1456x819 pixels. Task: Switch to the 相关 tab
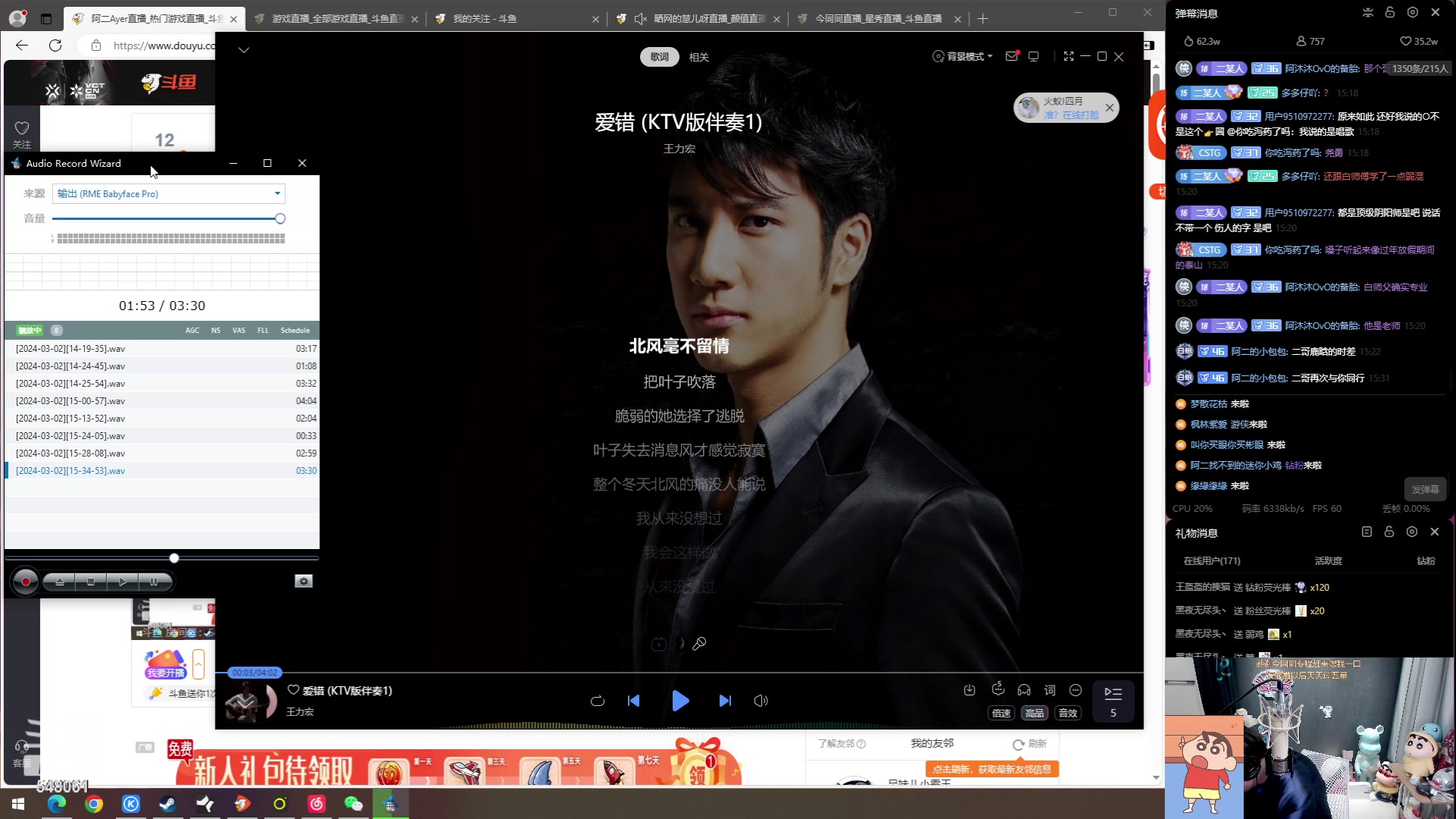698,58
